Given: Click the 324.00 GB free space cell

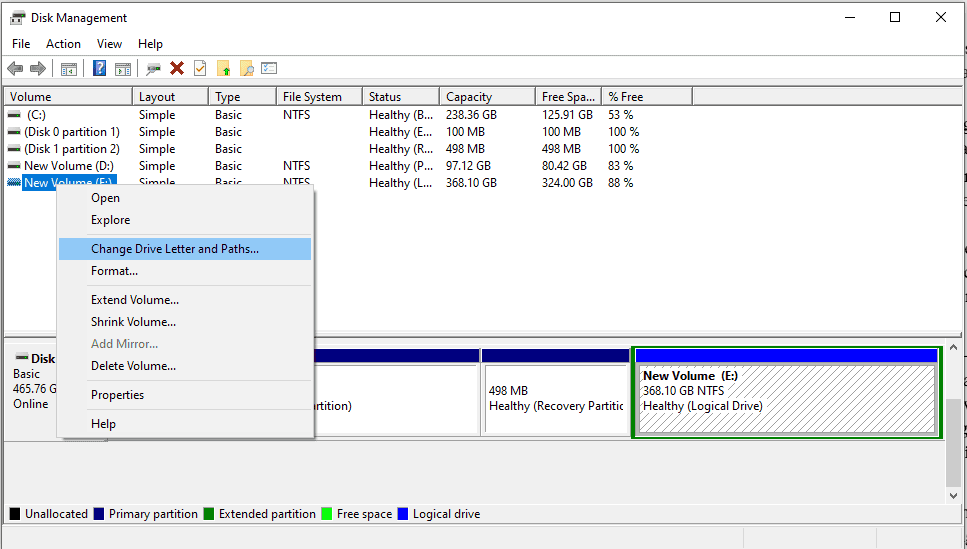Looking at the screenshot, I should [x=567, y=183].
